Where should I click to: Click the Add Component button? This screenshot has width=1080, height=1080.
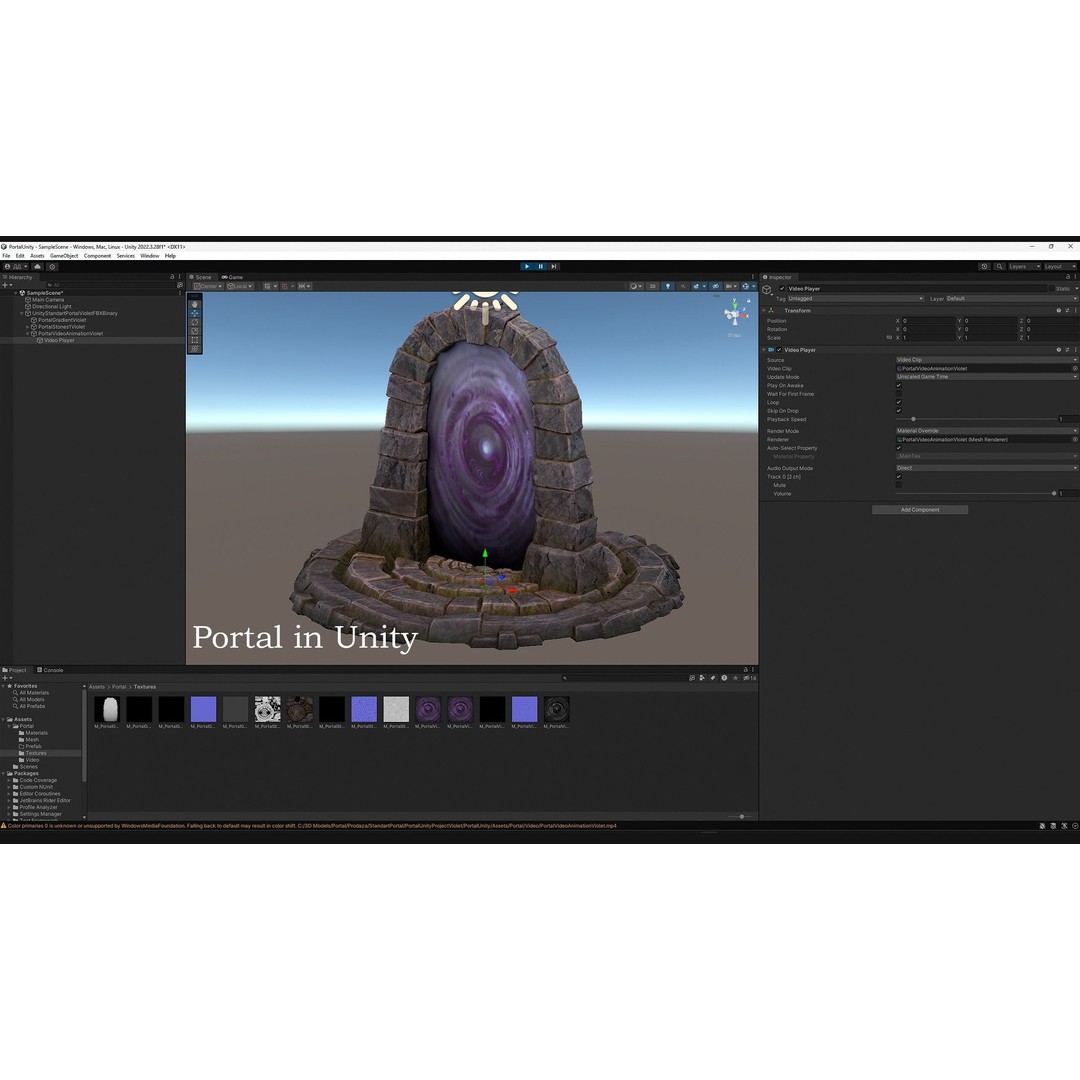tap(919, 509)
